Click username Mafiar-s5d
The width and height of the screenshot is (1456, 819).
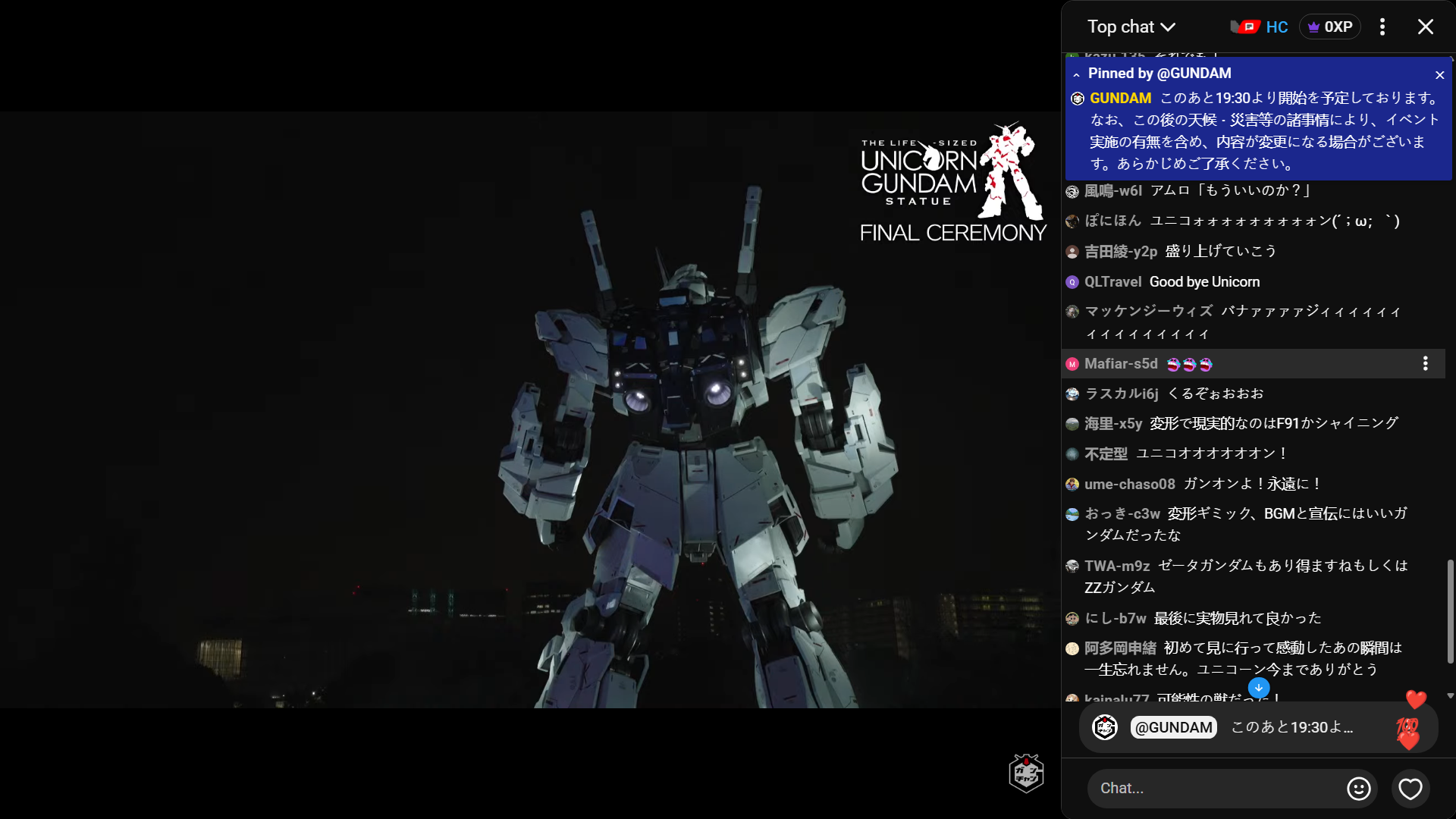pyautogui.click(x=1121, y=364)
